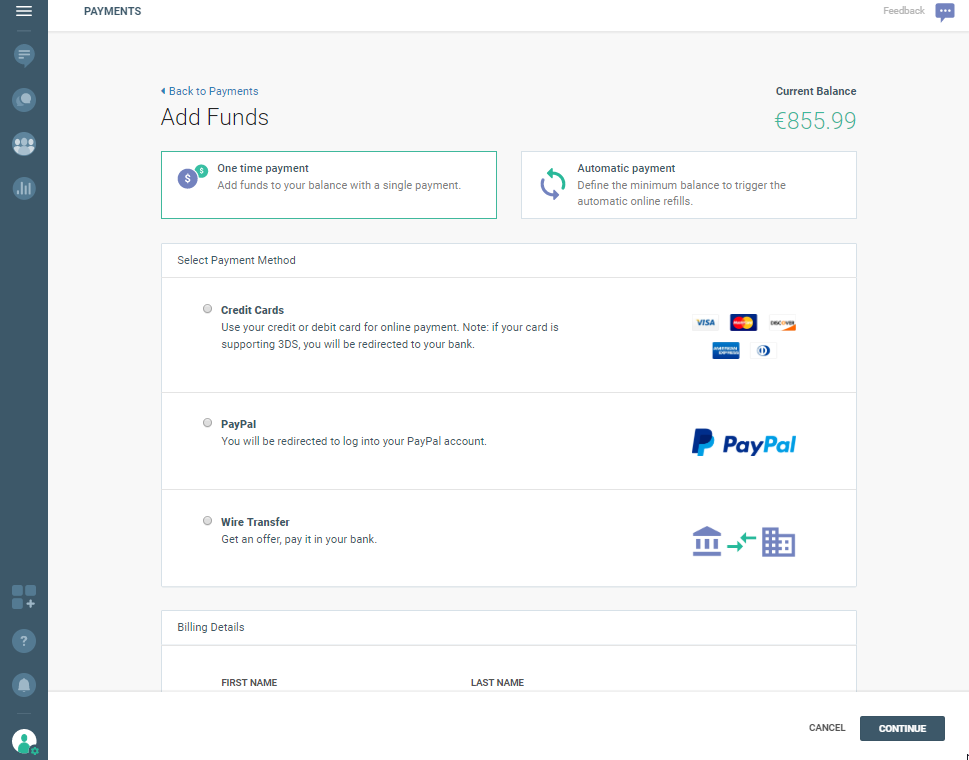Open the user profile avatar
This screenshot has width=969, height=760.
[24, 741]
